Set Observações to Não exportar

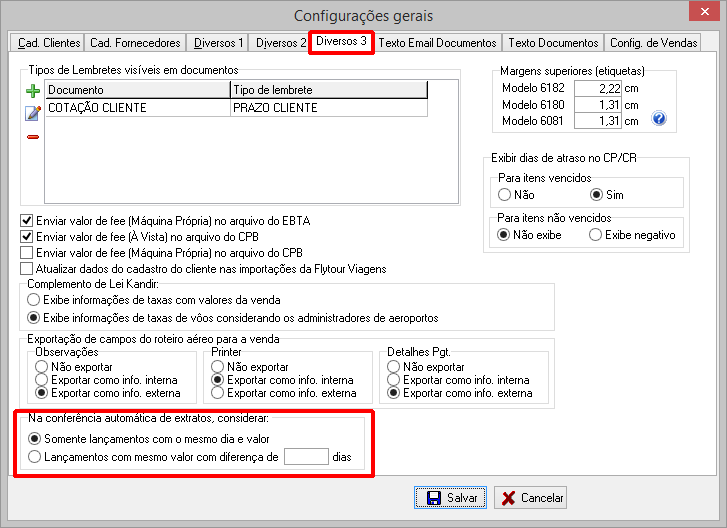click(x=42, y=367)
